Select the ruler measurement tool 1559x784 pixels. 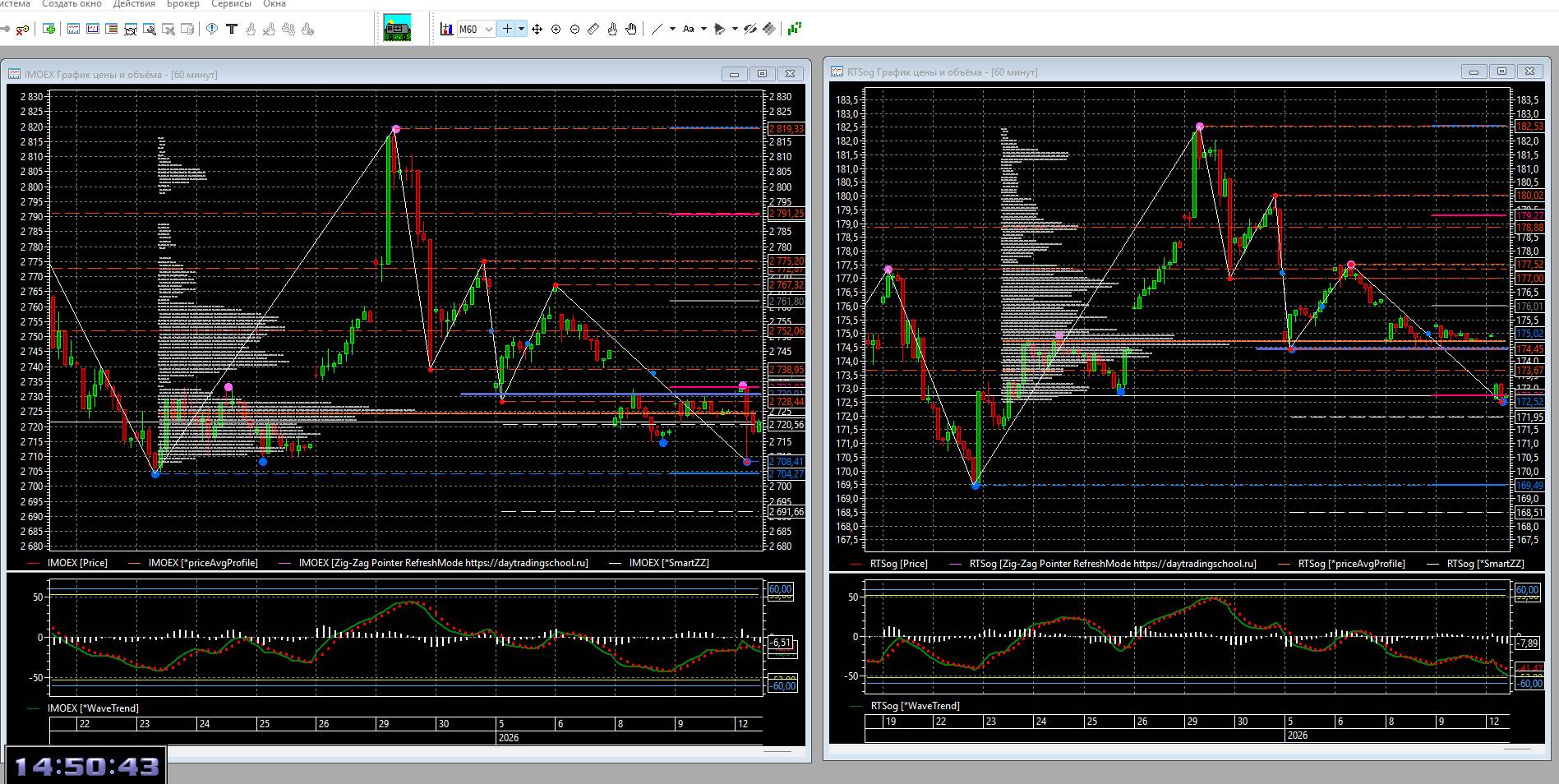593,30
